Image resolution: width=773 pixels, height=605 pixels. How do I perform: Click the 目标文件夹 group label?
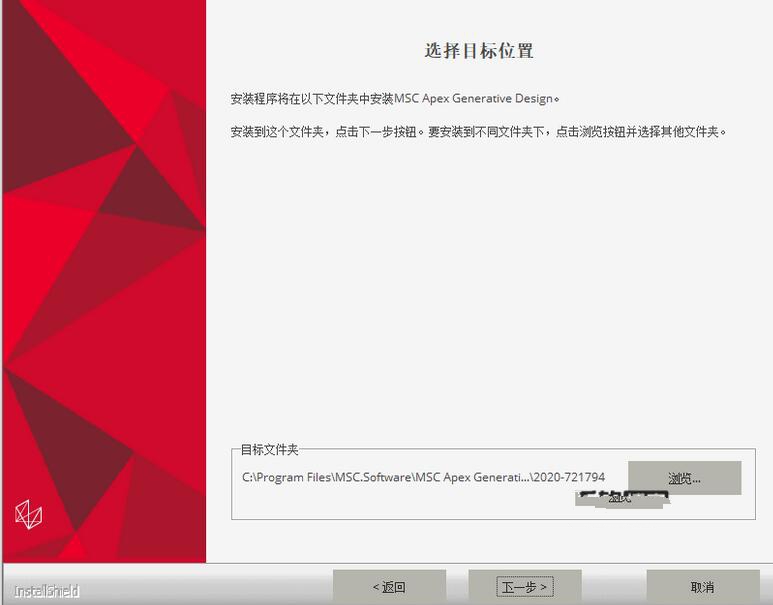[270, 449]
